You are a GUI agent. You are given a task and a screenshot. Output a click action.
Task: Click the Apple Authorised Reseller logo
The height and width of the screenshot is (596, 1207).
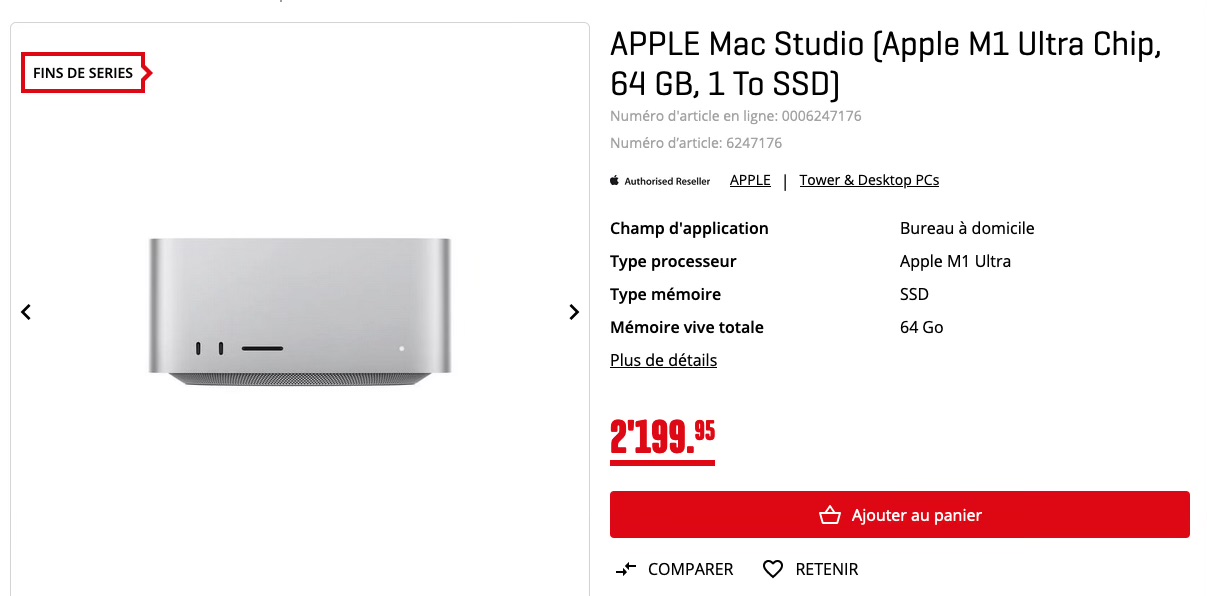tap(660, 181)
